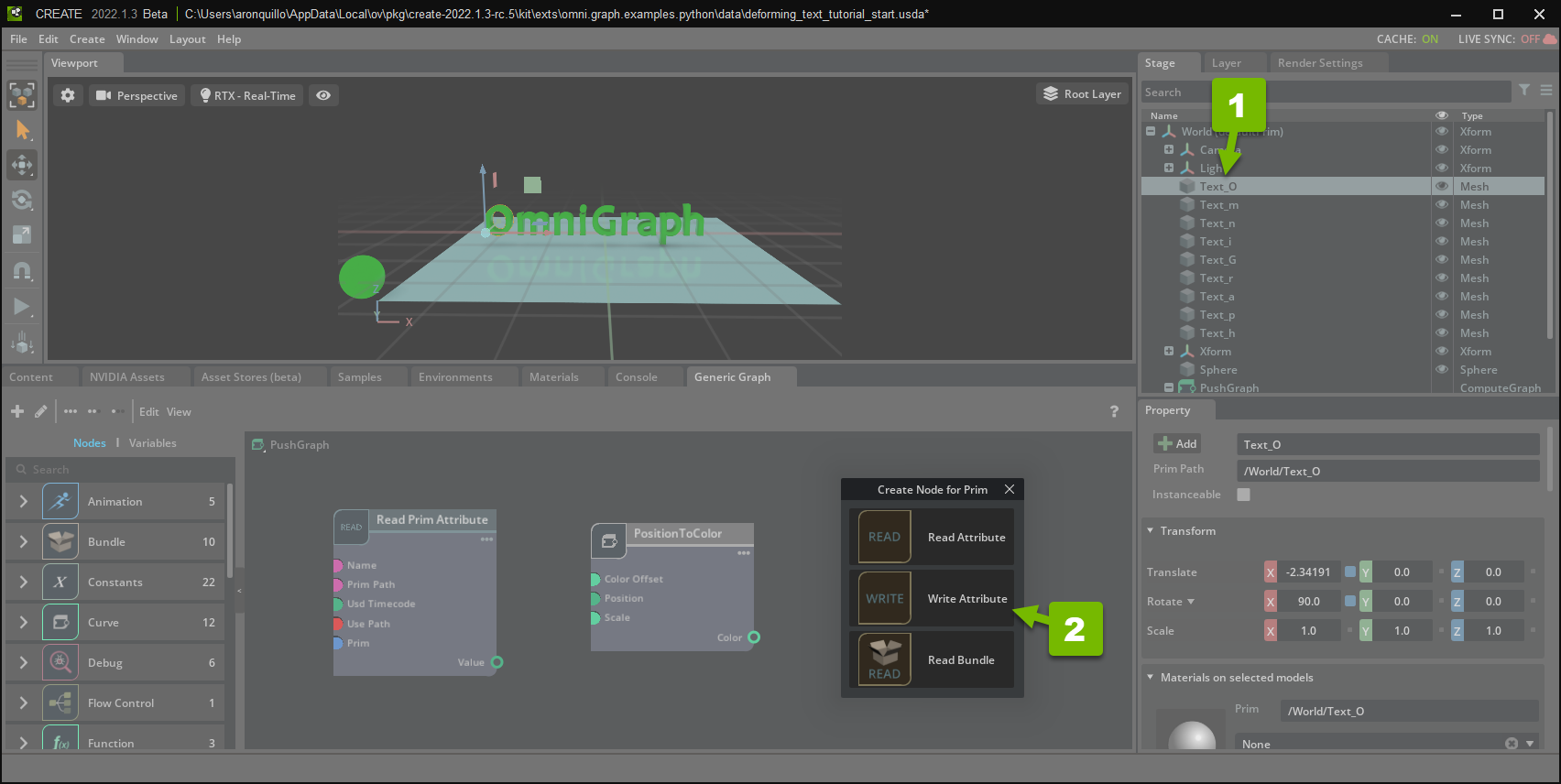
Task: Hide the Text_O mesh using its eye icon
Action: coord(1442,187)
